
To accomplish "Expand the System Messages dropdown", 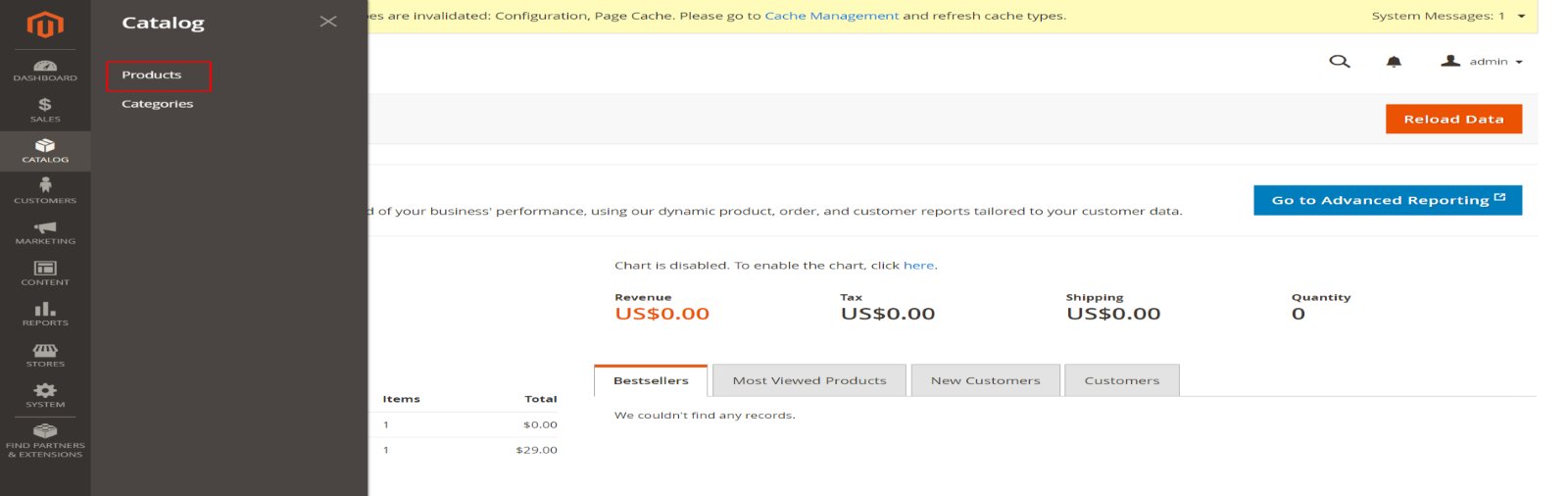I will click(x=1521, y=16).
